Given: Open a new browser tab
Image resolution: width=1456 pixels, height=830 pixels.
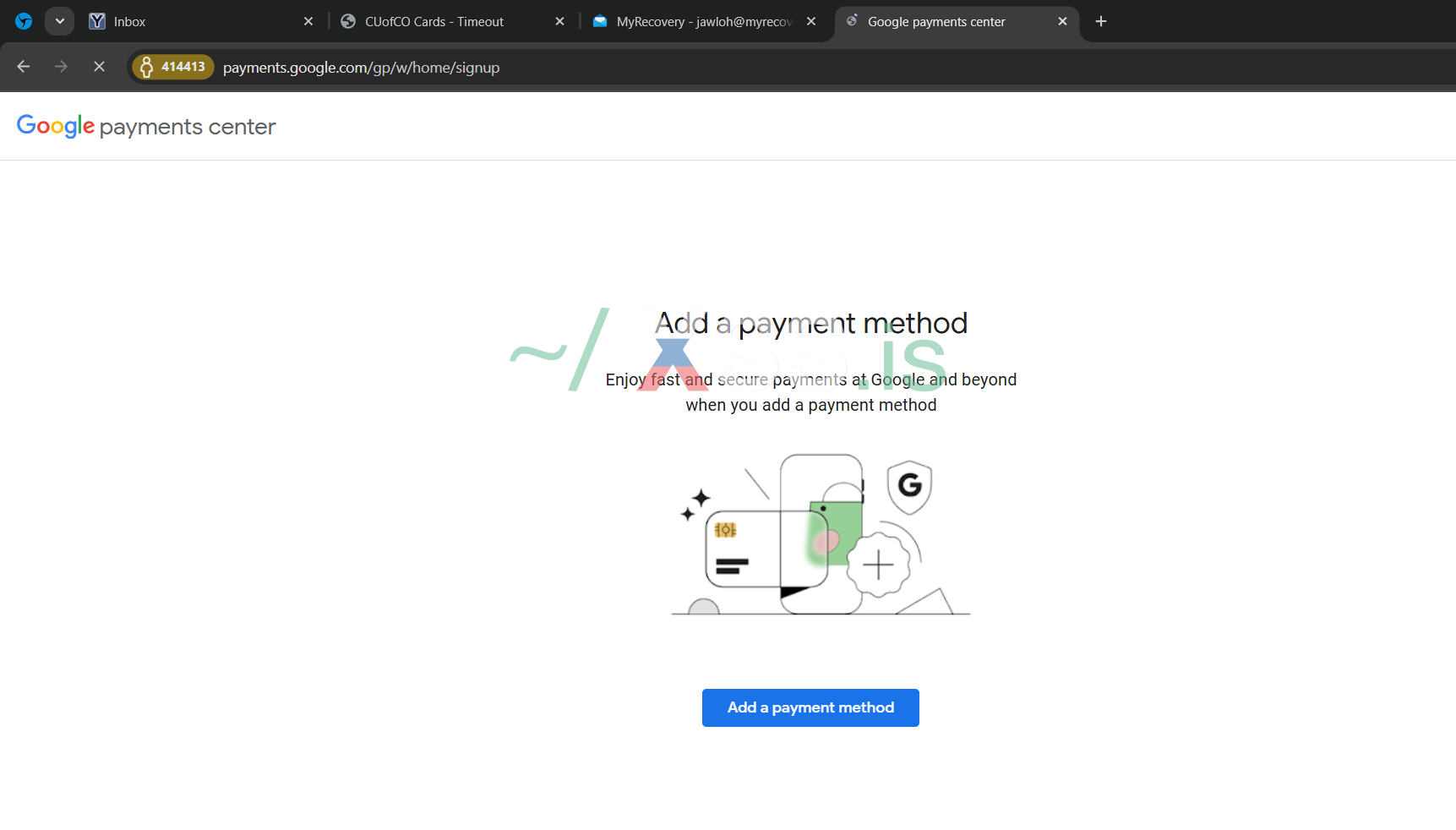Looking at the screenshot, I should pyautogui.click(x=1100, y=22).
